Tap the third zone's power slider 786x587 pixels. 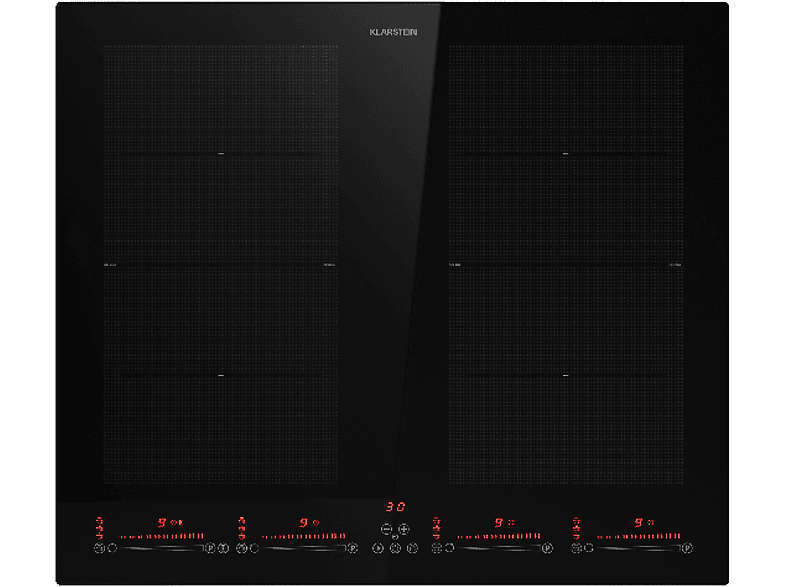point(499,548)
